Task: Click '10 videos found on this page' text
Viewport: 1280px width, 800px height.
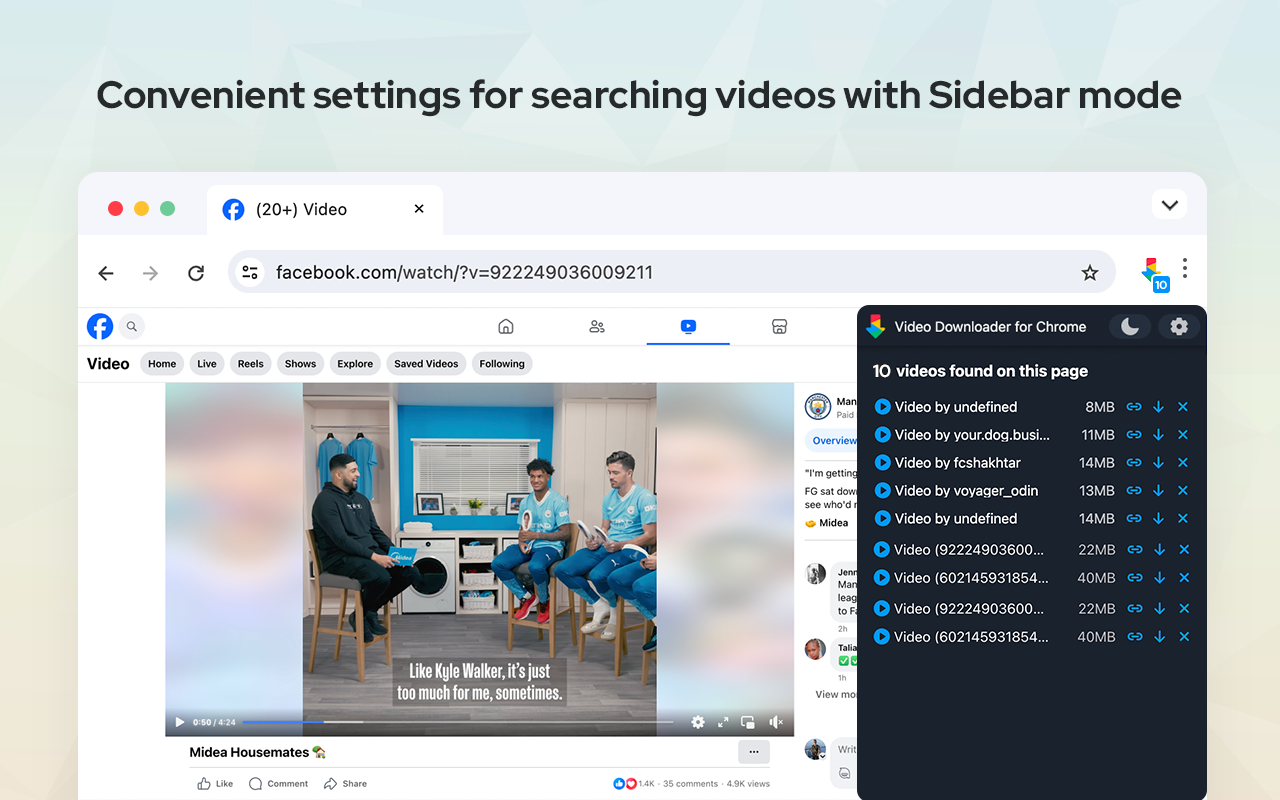Action: click(980, 371)
